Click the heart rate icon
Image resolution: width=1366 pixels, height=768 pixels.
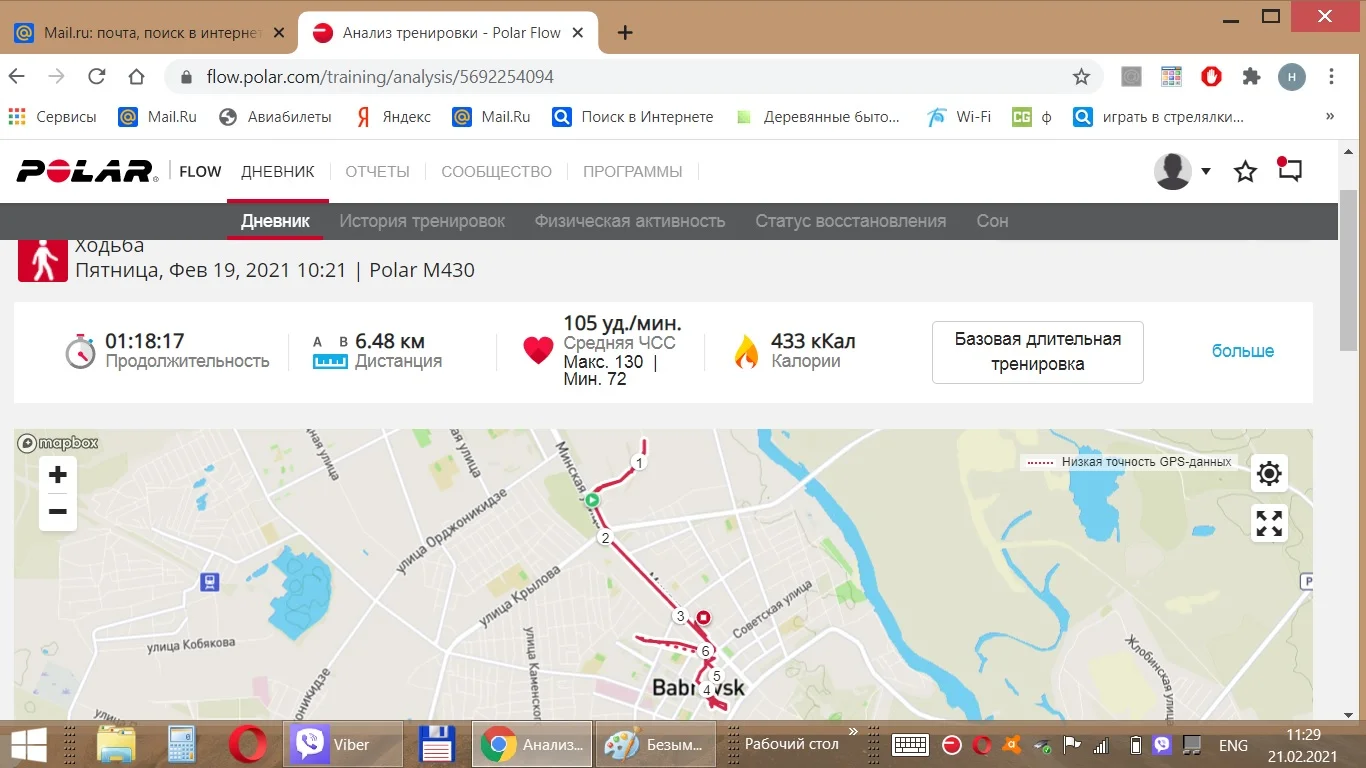pyautogui.click(x=538, y=350)
